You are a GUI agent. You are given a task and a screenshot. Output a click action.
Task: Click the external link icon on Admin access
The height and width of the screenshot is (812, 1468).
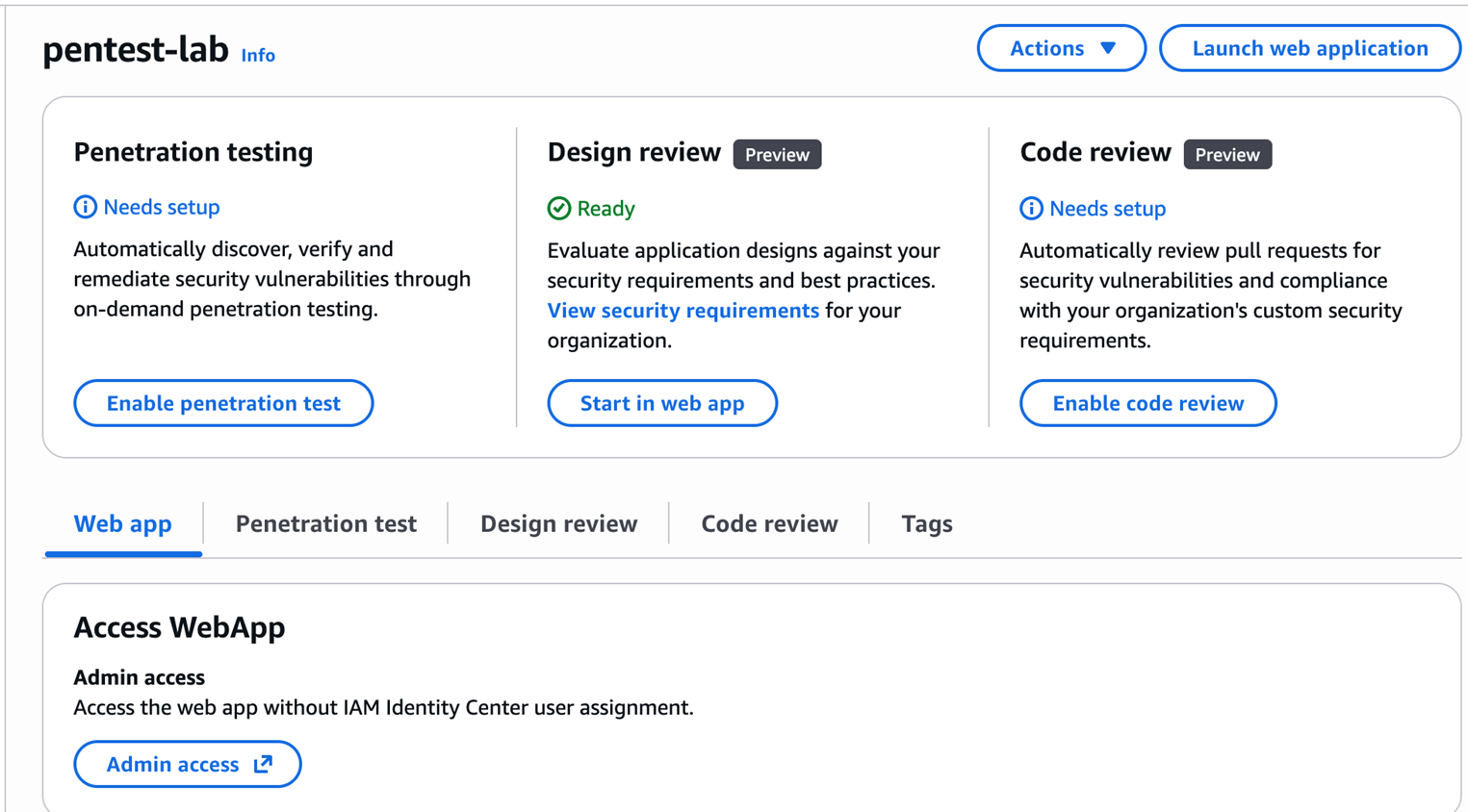pyautogui.click(x=263, y=764)
